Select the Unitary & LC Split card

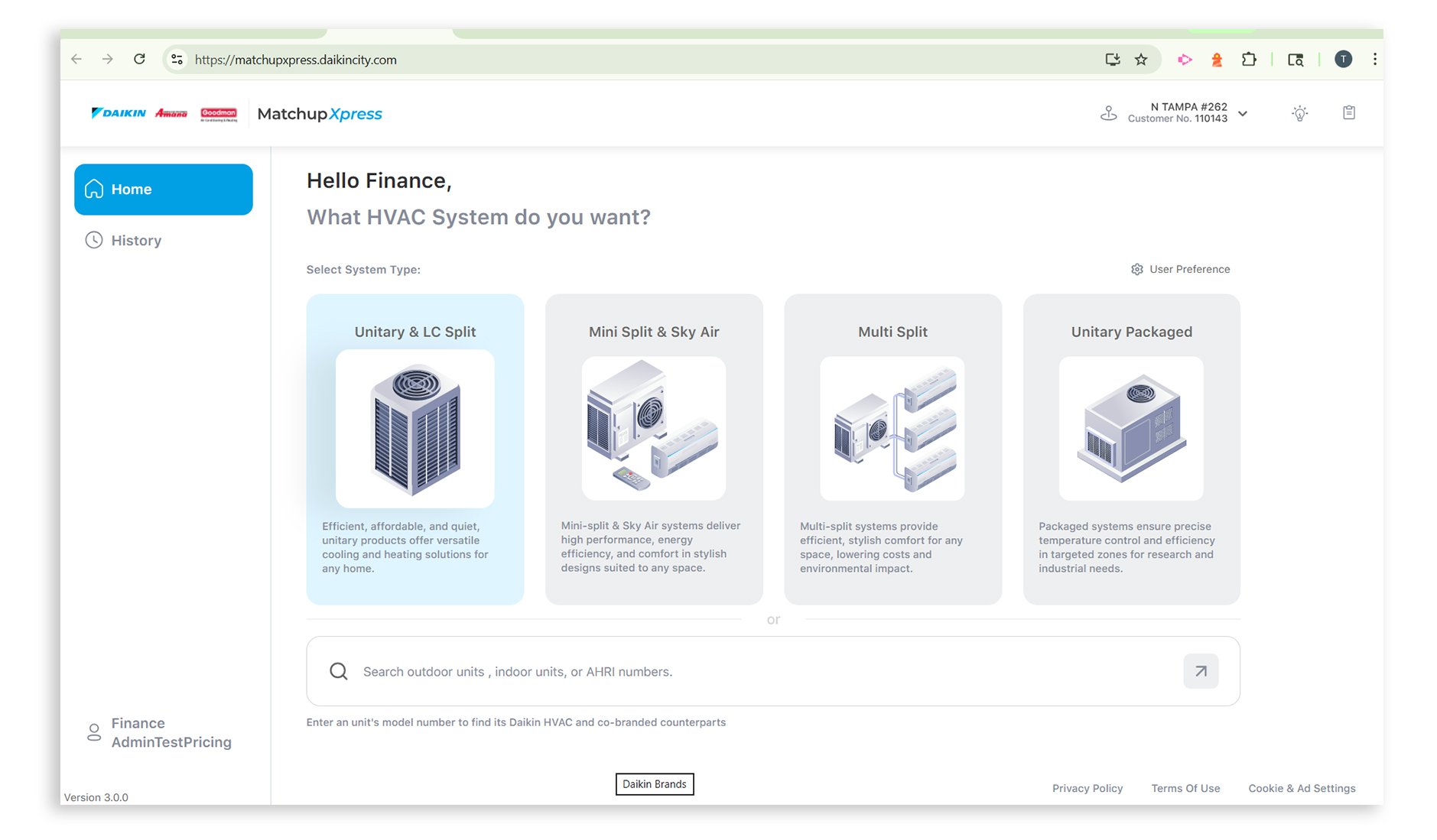click(415, 449)
